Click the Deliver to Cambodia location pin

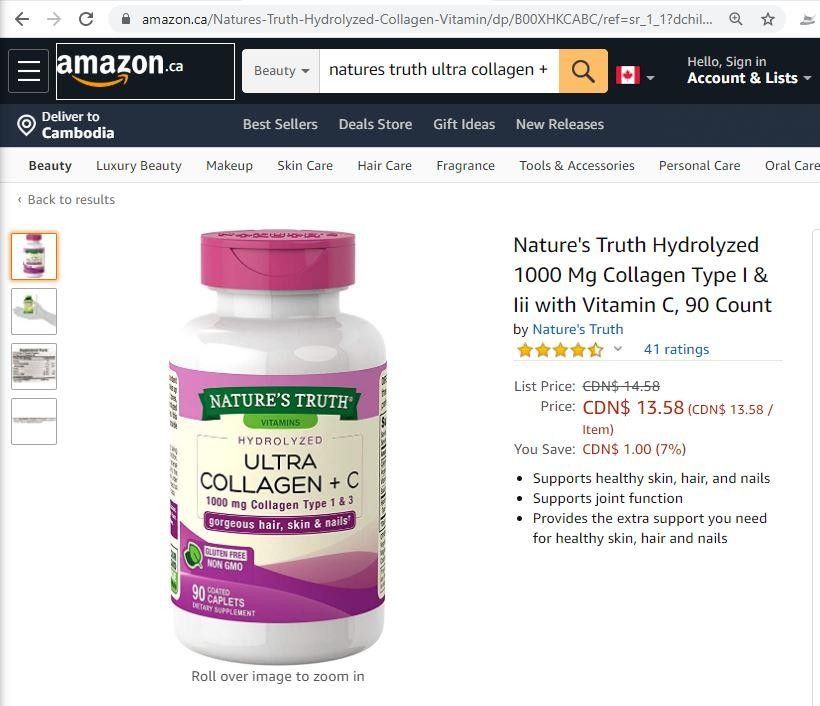26,126
